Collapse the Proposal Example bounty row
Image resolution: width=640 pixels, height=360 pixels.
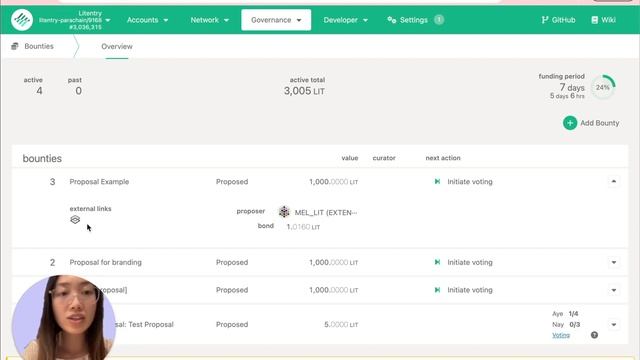[613, 182]
